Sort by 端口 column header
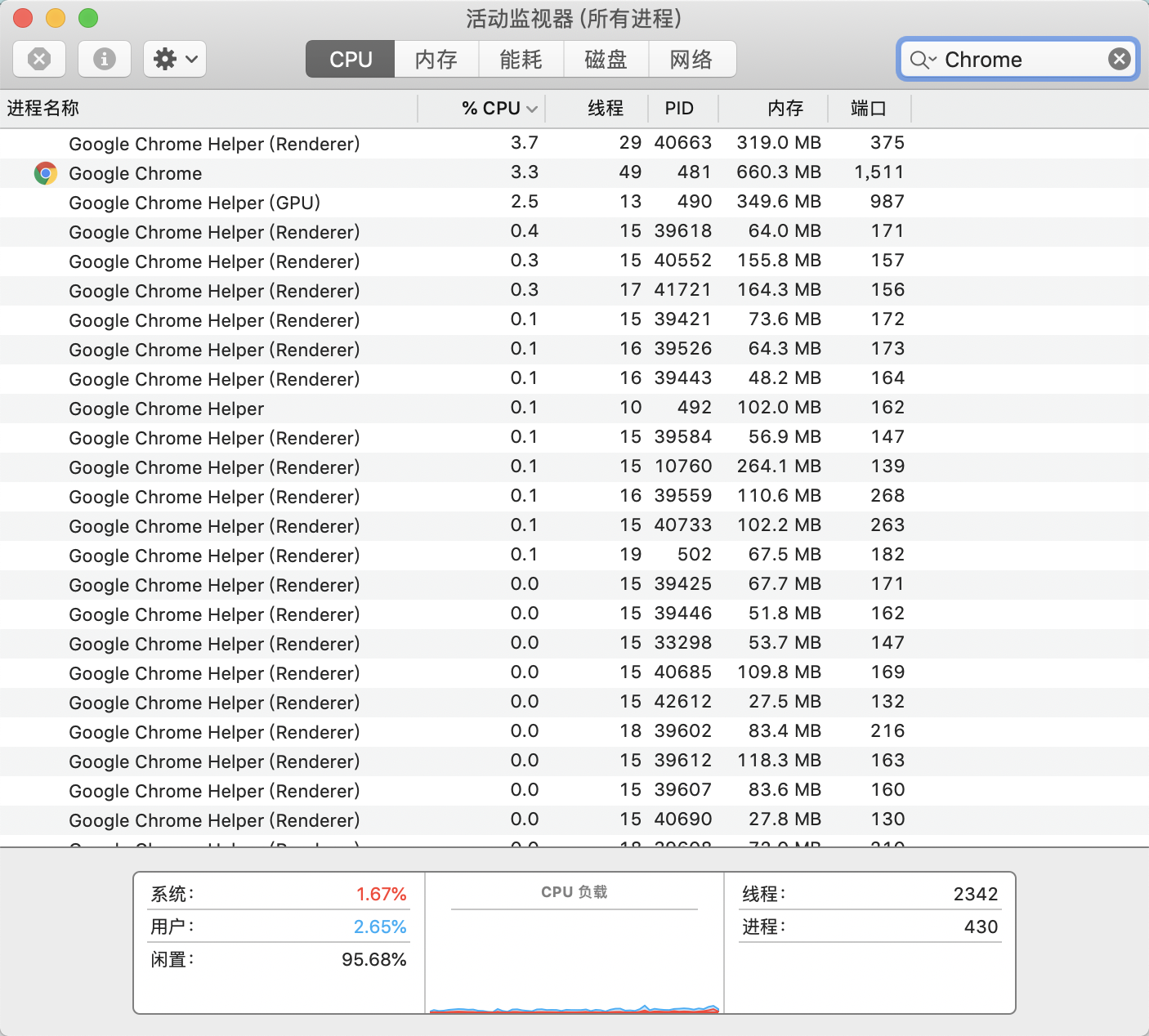The height and width of the screenshot is (1036, 1149). [870, 108]
